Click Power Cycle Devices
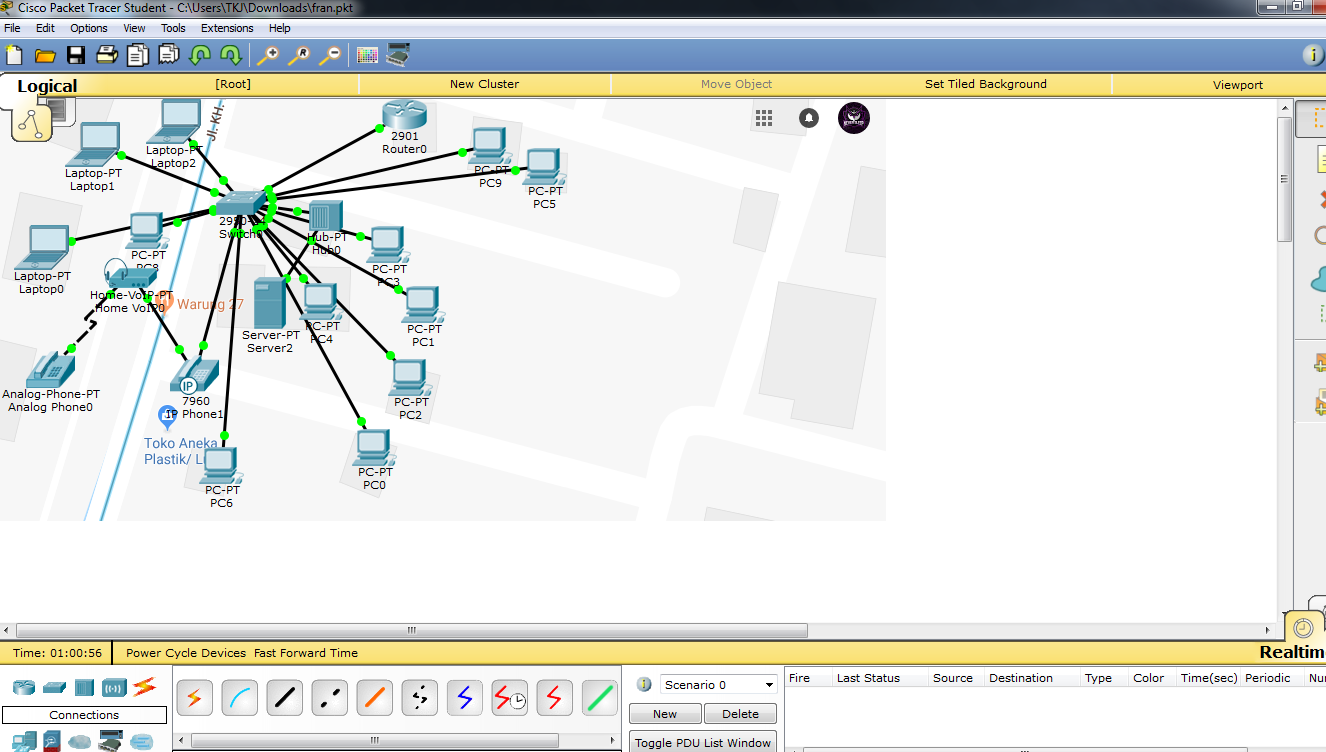 click(x=186, y=653)
